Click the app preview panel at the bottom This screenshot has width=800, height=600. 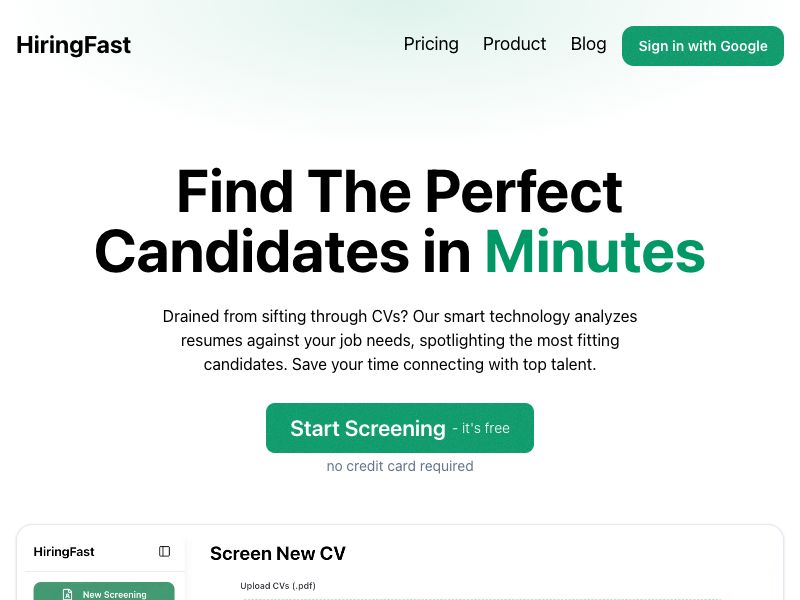click(400, 563)
